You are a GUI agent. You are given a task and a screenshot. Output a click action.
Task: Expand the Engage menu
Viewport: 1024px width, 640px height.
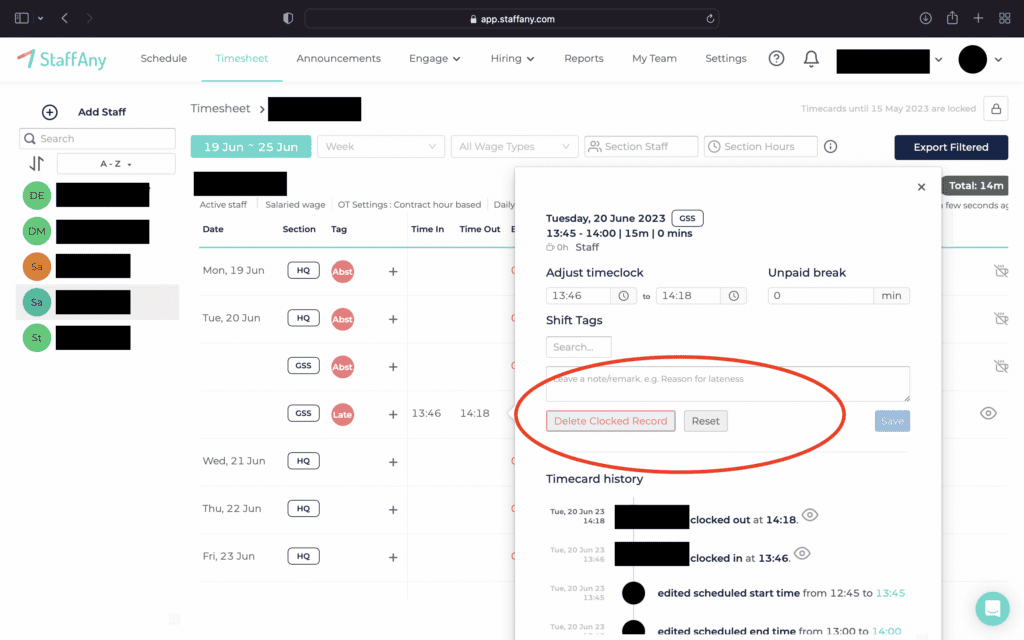pos(434,59)
